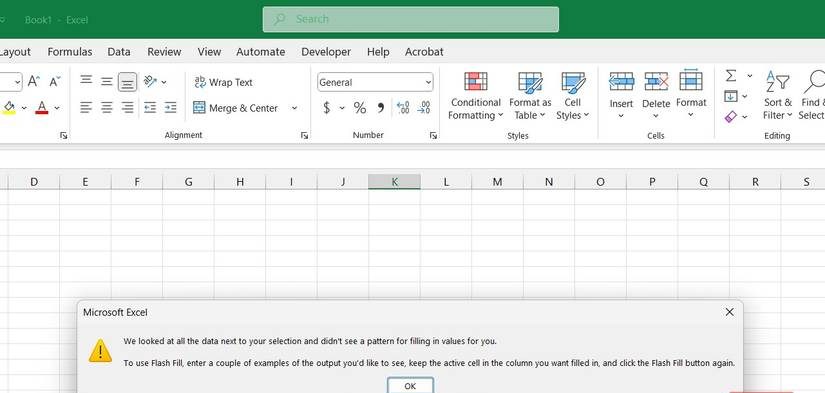
Task: Click the font size dropdown arrow
Action: [17, 82]
